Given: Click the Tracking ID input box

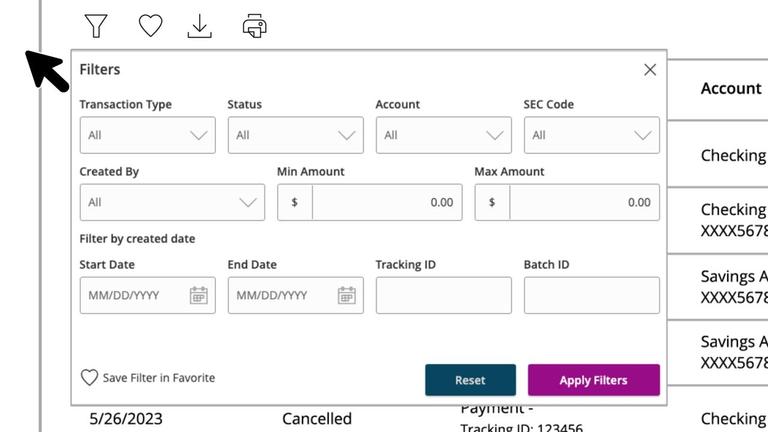Looking at the screenshot, I should (444, 295).
